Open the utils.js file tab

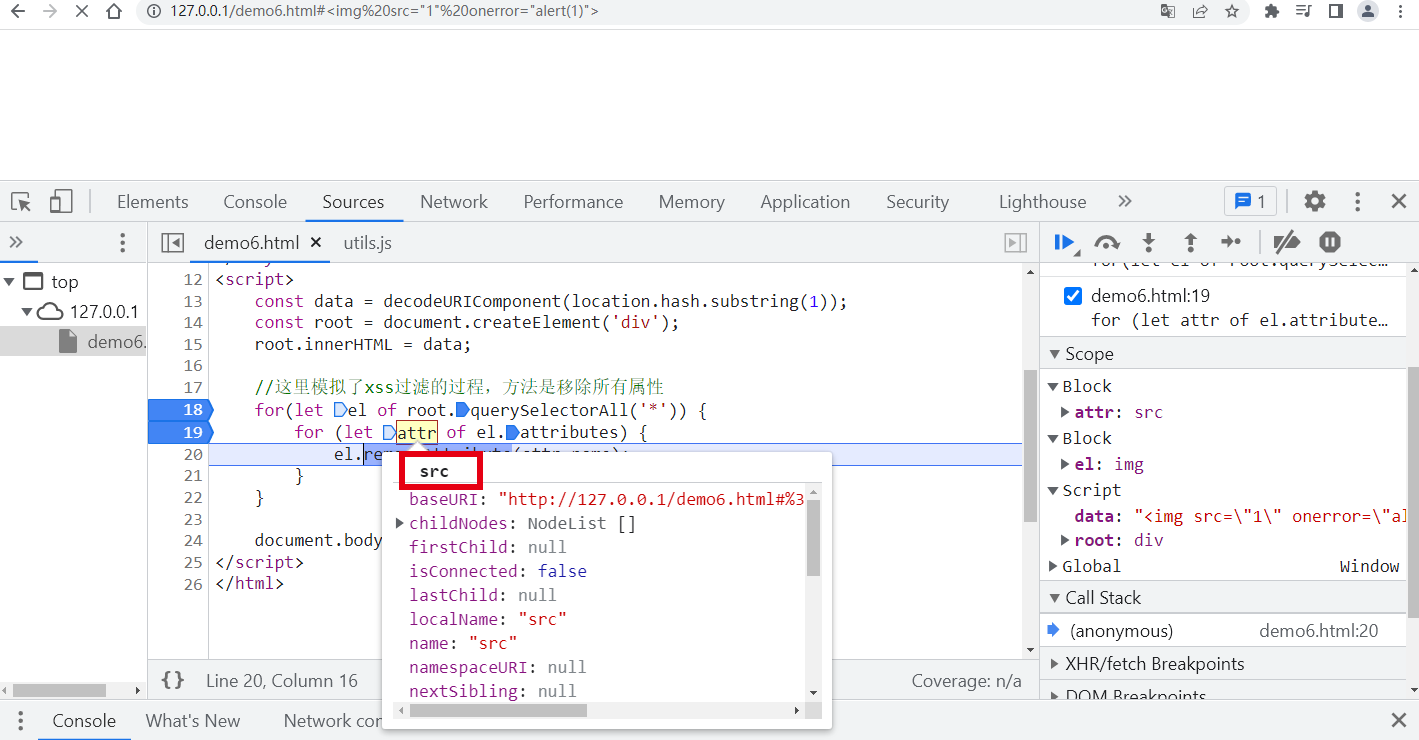pyautogui.click(x=367, y=242)
